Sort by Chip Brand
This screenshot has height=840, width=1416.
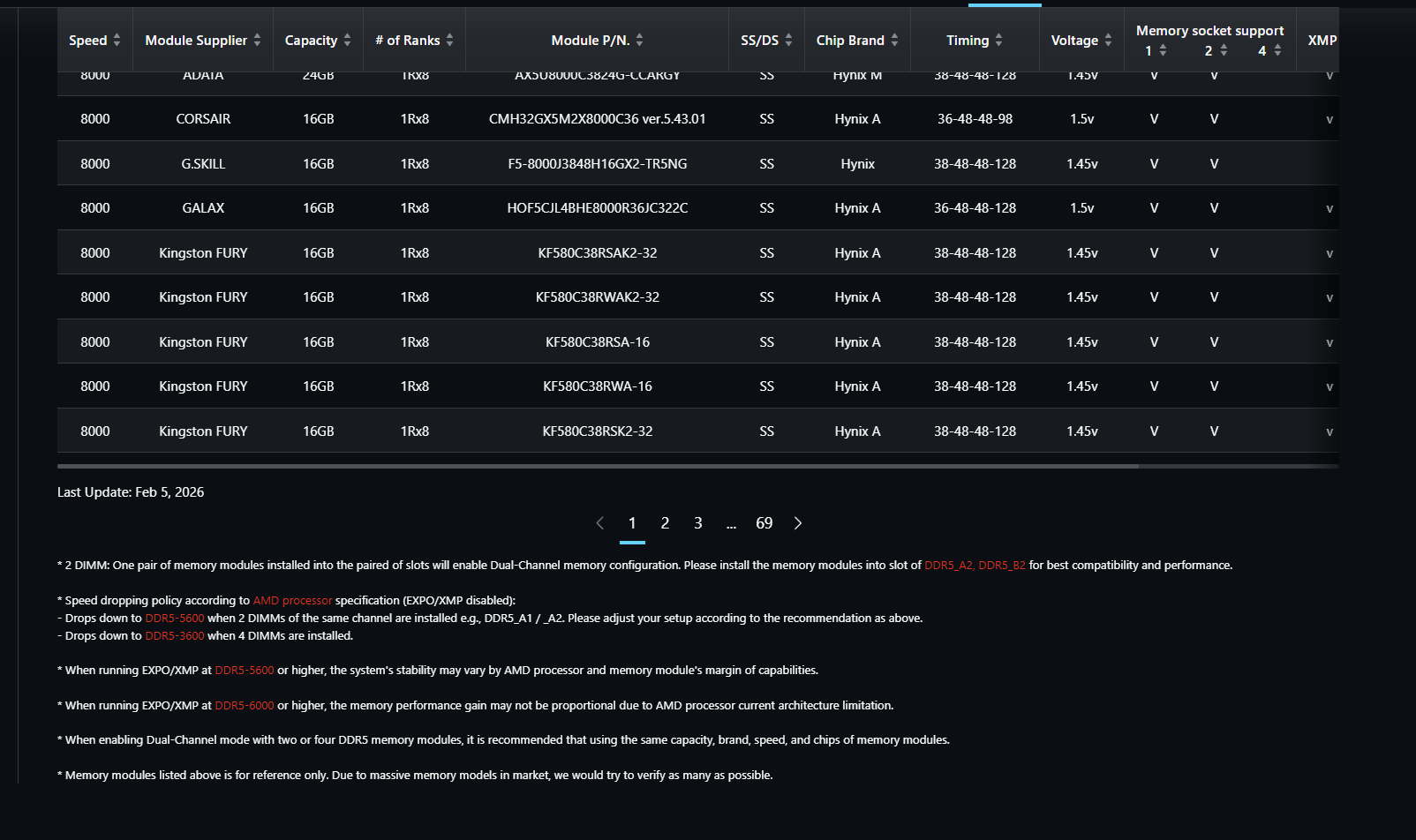point(894,41)
